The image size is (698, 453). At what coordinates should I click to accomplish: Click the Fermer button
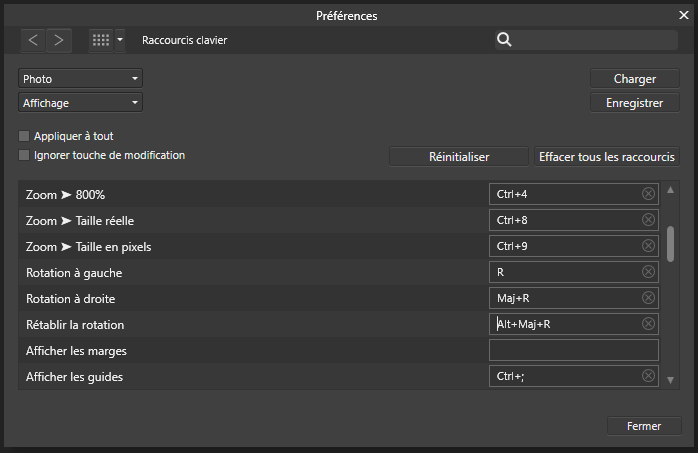(644, 426)
